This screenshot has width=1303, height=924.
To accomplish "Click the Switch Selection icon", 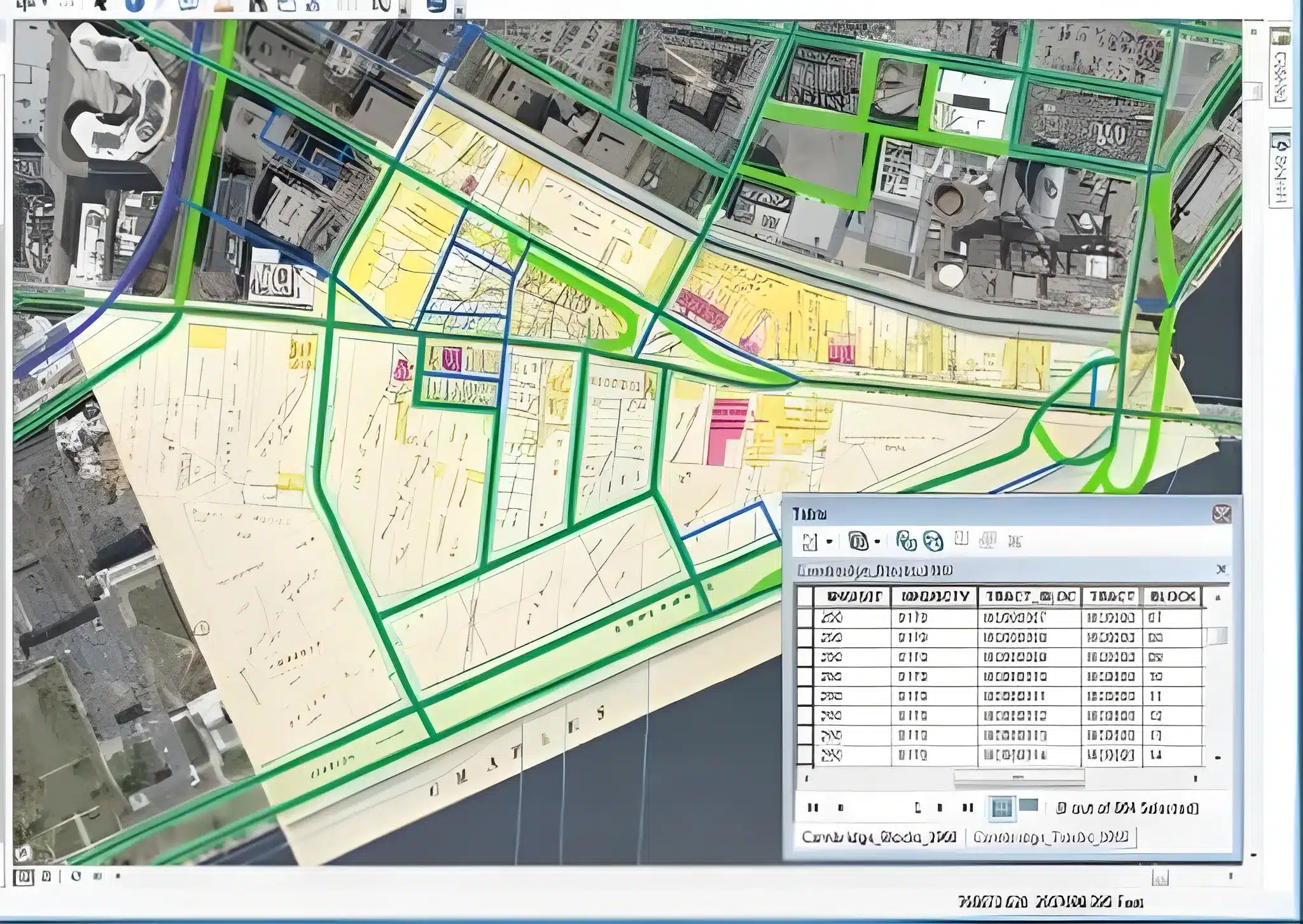I will pyautogui.click(x=933, y=541).
